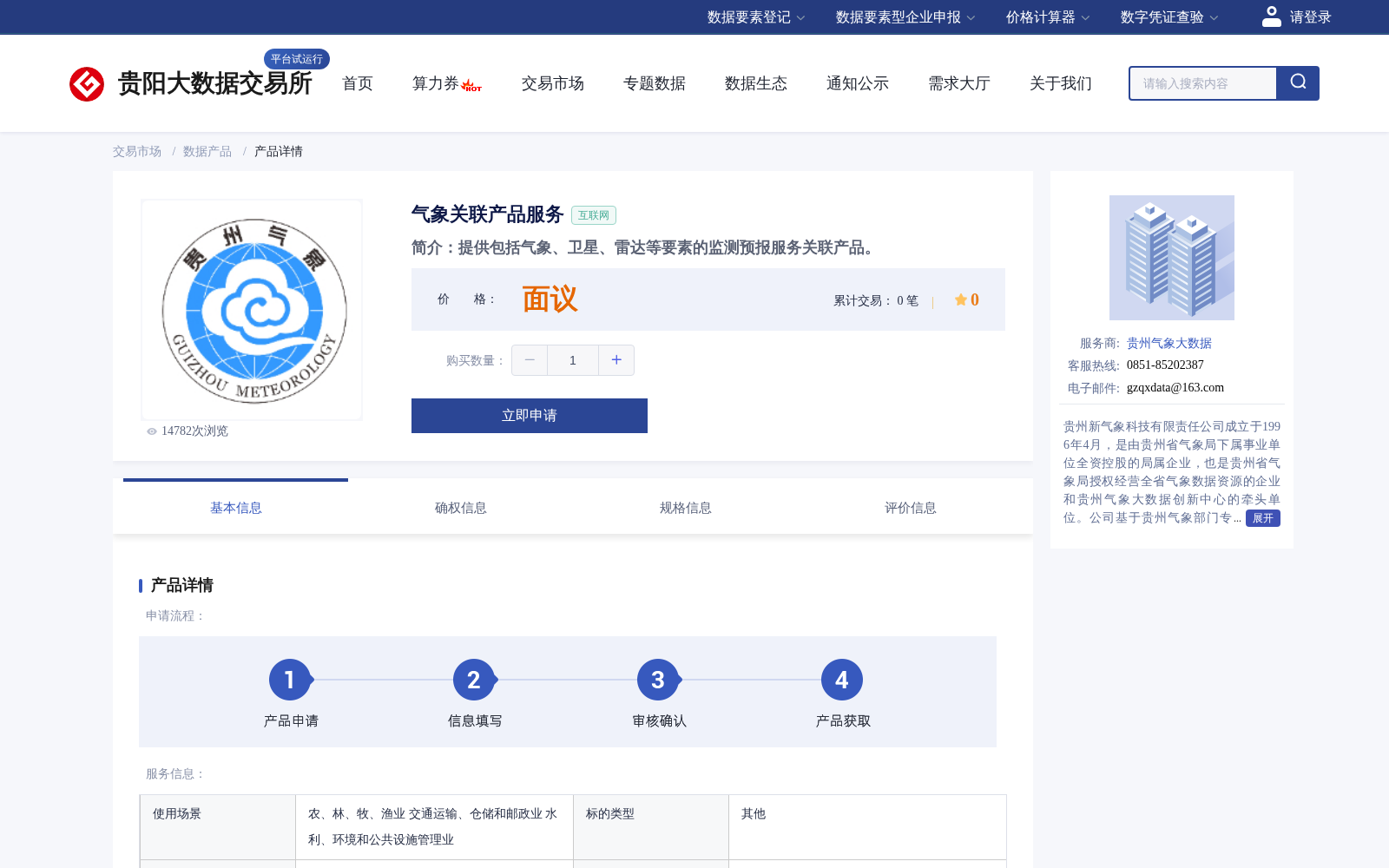Image resolution: width=1389 pixels, height=868 pixels.
Task: Click the search magnifier button
Action: [1298, 83]
